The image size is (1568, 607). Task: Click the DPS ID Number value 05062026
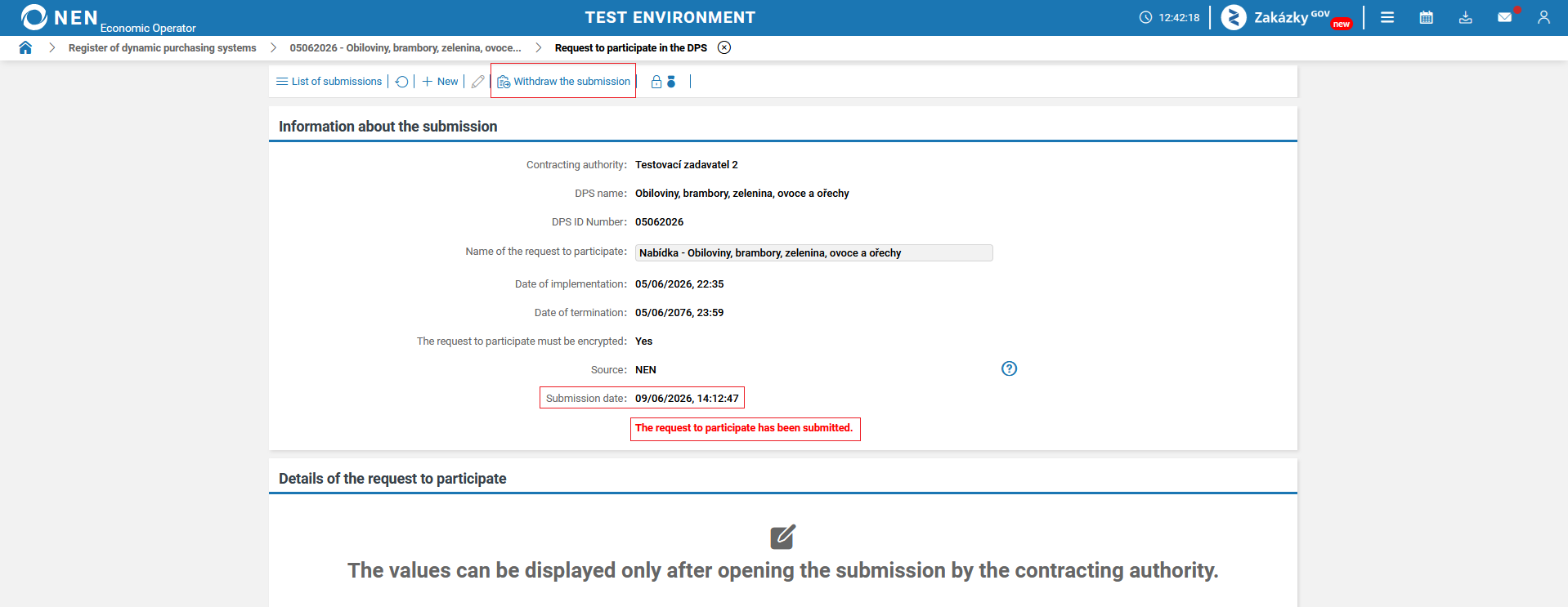[659, 222]
